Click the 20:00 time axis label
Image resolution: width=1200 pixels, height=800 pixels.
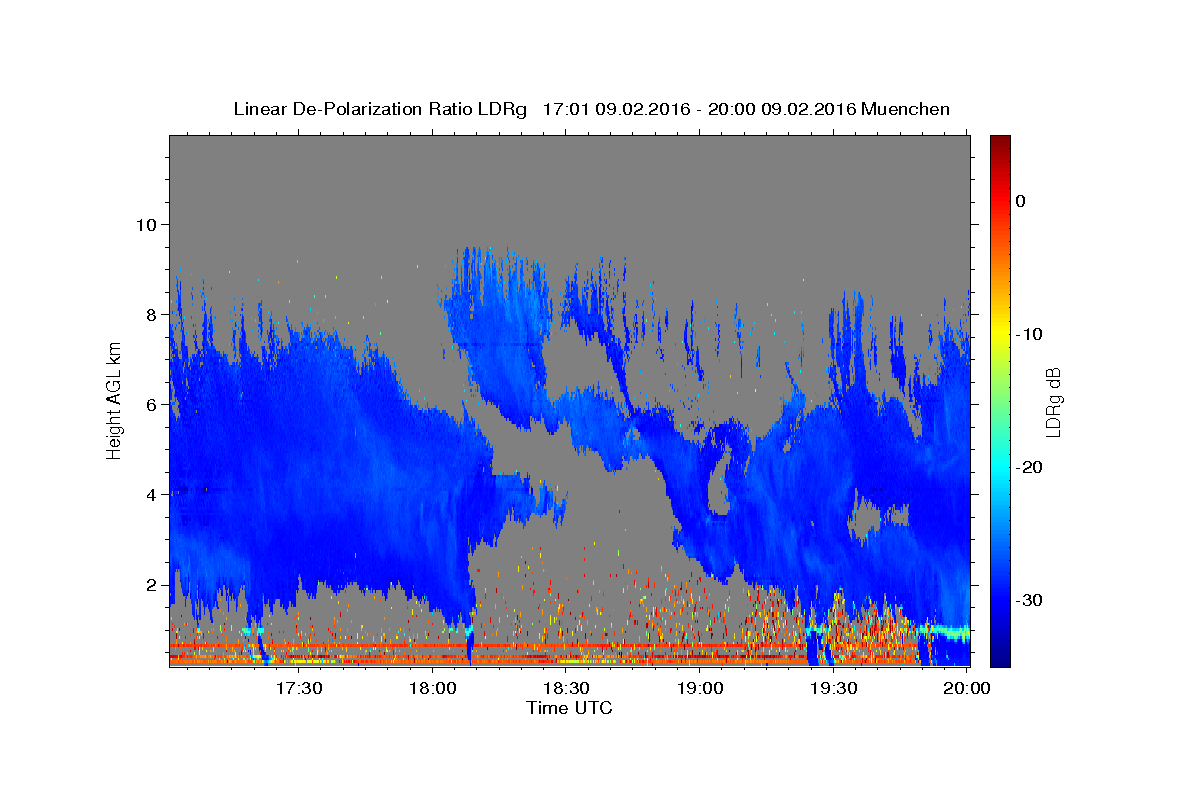[968, 688]
